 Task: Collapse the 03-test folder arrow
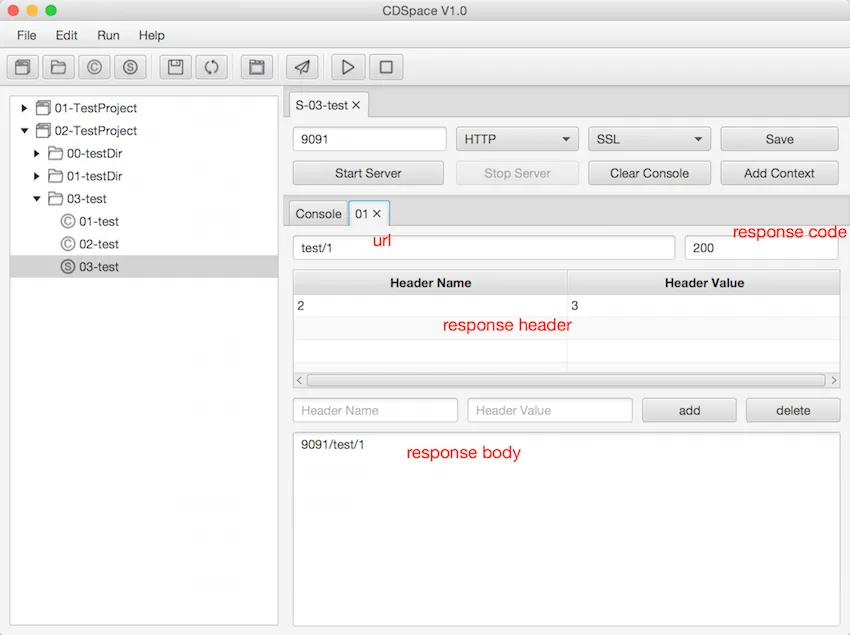point(37,199)
